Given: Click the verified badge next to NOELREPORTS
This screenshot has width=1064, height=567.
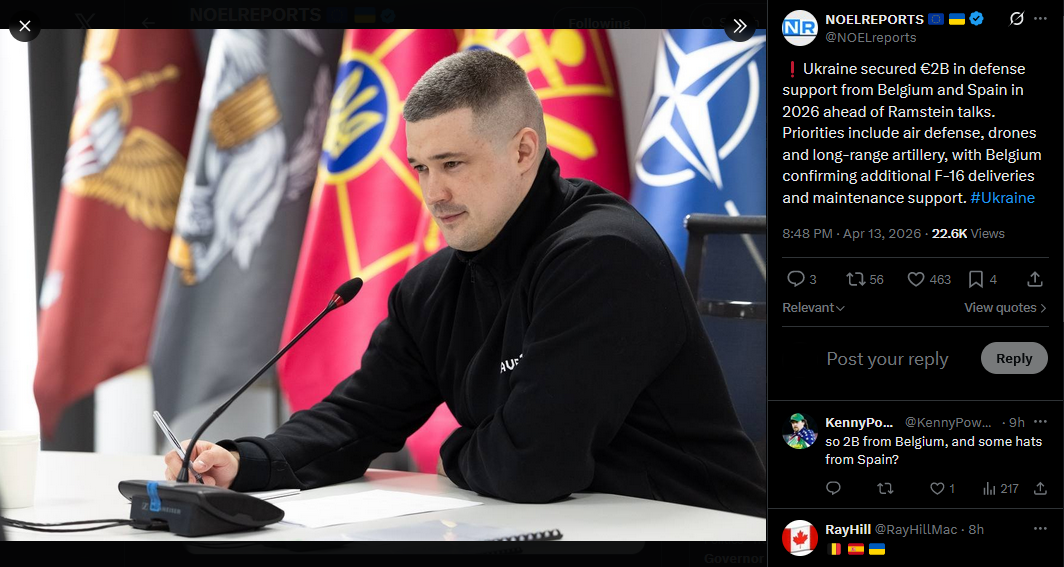Looking at the screenshot, I should pos(976,20).
